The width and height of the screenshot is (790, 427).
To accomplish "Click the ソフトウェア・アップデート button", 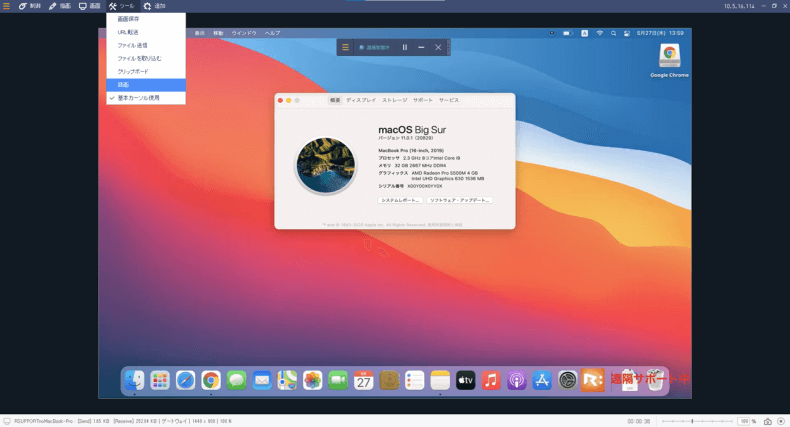I will click(459, 200).
